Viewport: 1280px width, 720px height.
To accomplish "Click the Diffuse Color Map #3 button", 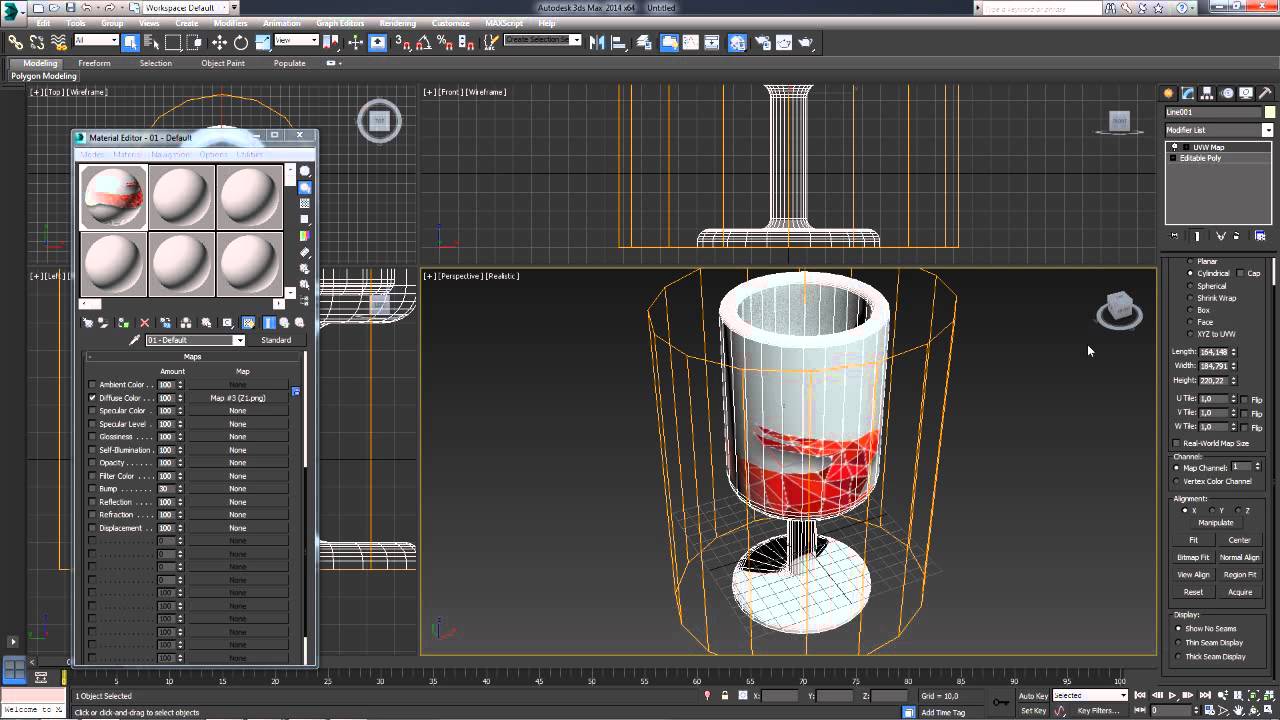I will [237, 398].
